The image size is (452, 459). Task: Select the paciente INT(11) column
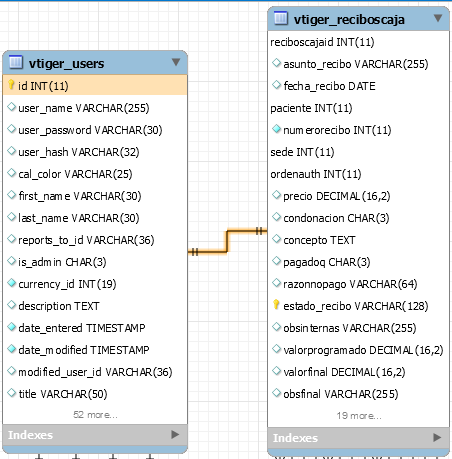[x=358, y=108]
